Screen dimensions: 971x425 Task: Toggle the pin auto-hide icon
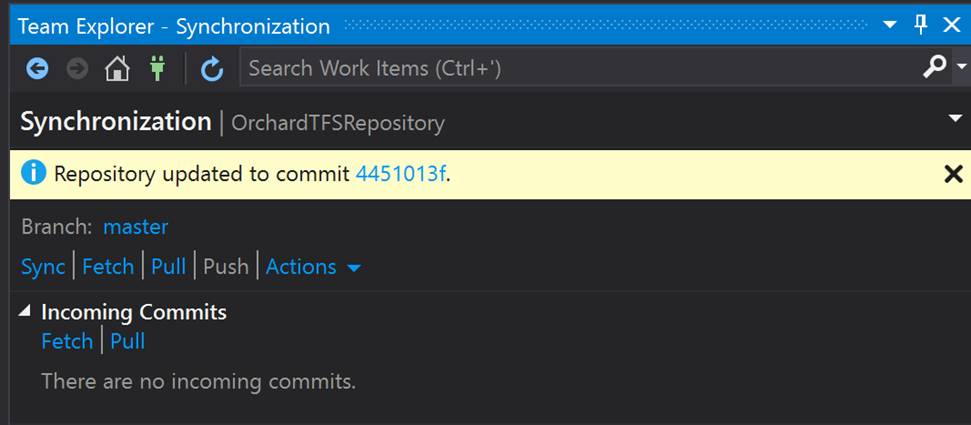921,25
